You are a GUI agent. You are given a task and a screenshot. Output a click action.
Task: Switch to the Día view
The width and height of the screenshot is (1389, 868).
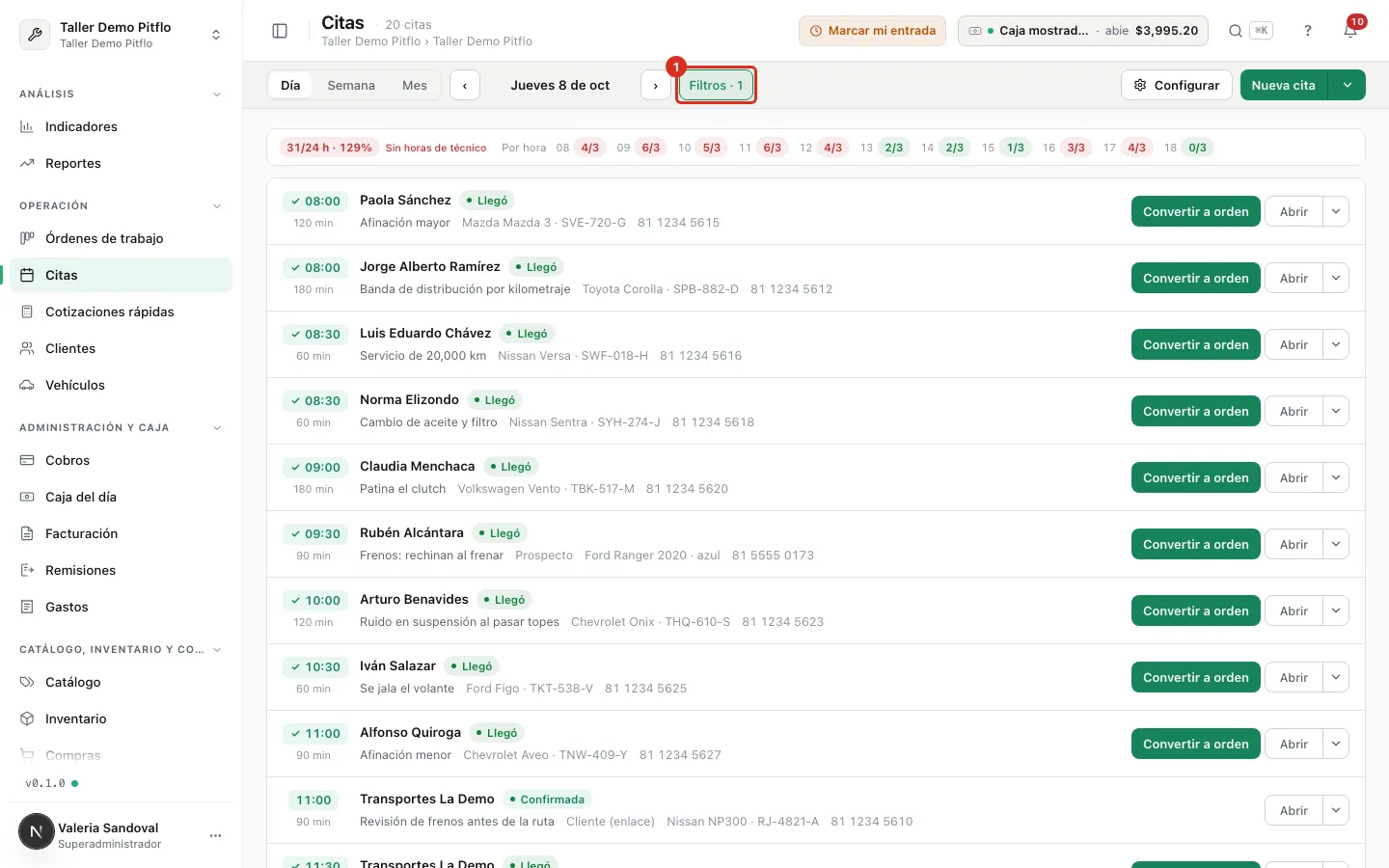click(290, 85)
